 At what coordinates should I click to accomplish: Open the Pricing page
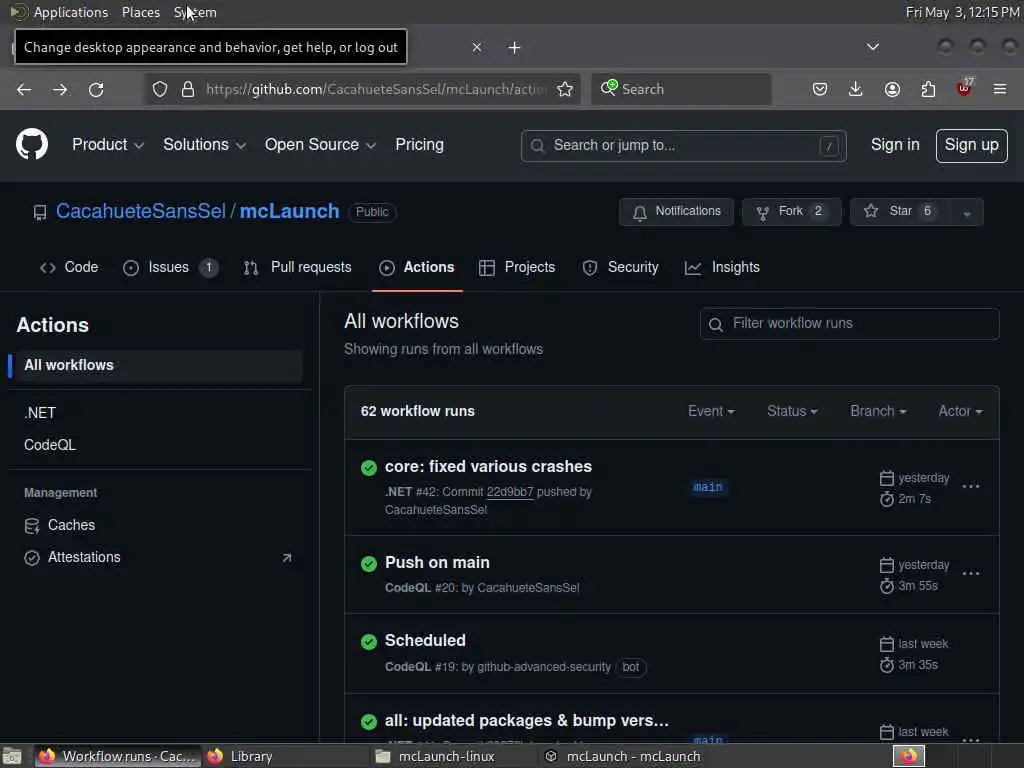click(419, 145)
